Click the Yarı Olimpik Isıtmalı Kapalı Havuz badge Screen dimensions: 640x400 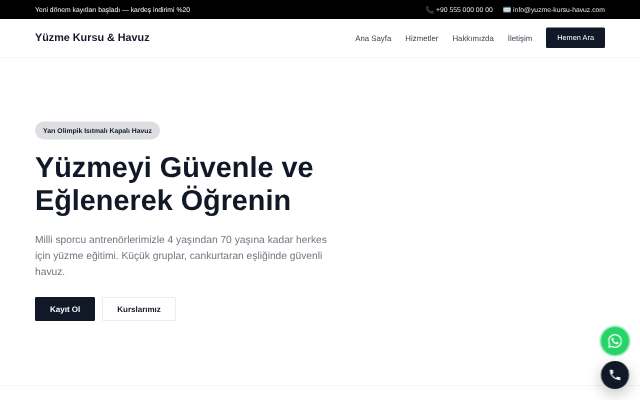click(x=97, y=131)
